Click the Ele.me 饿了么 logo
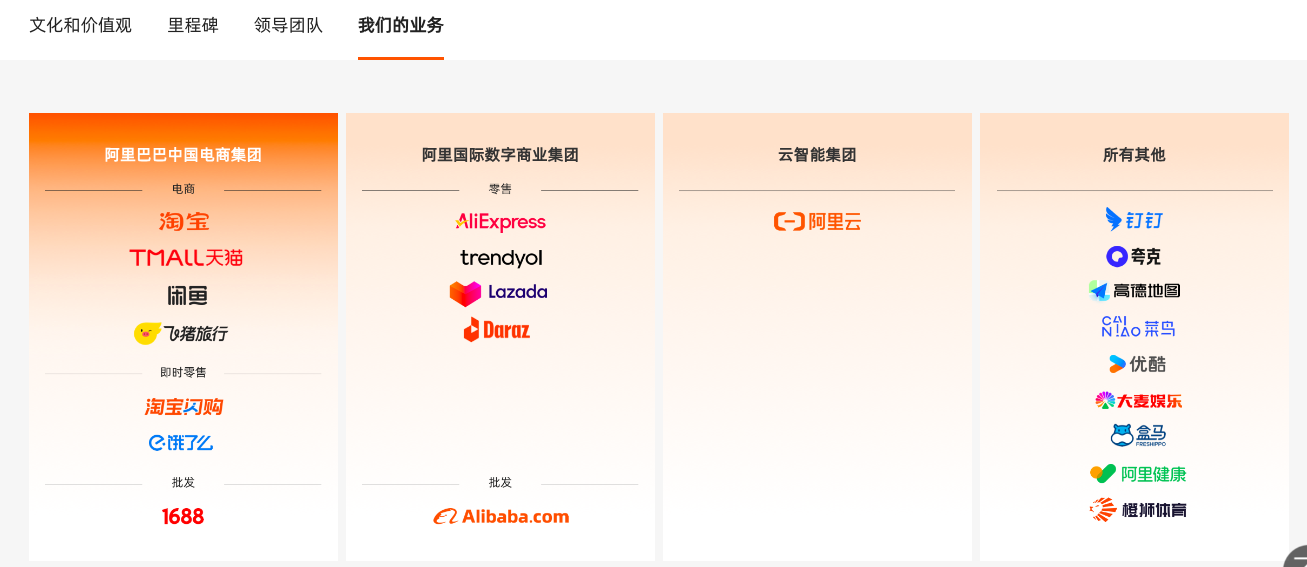 (181, 442)
